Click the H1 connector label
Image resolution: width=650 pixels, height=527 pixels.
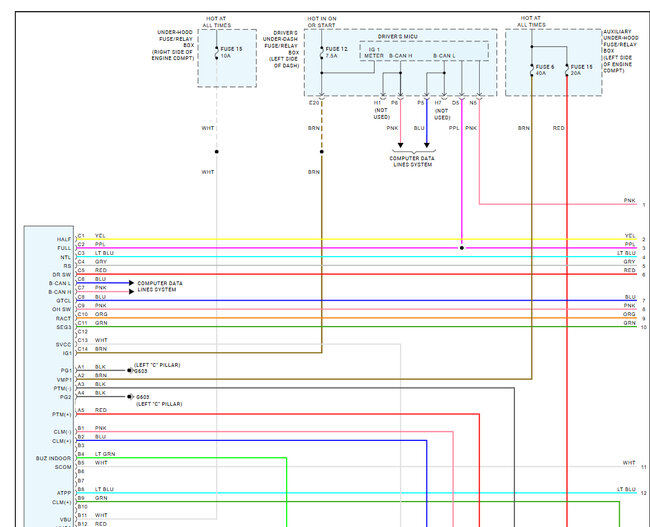(377, 103)
